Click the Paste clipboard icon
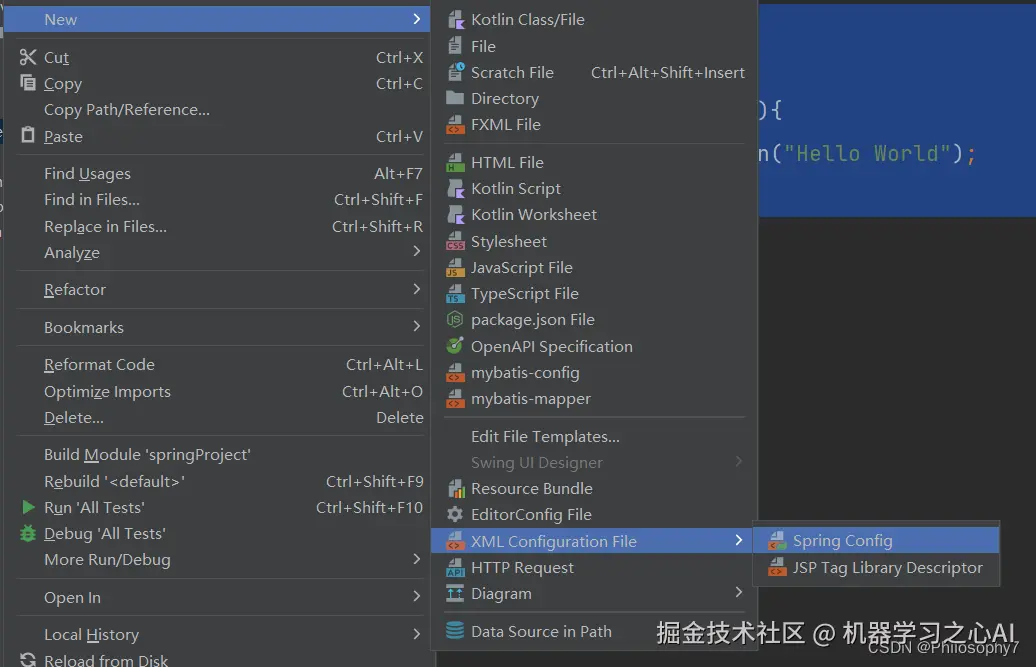 point(28,135)
